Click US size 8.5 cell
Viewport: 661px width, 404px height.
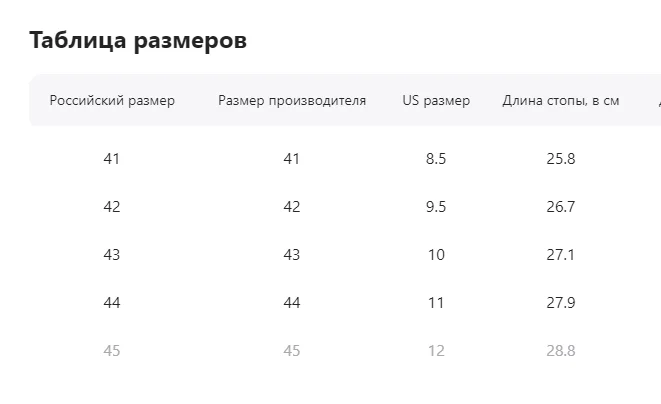point(436,159)
